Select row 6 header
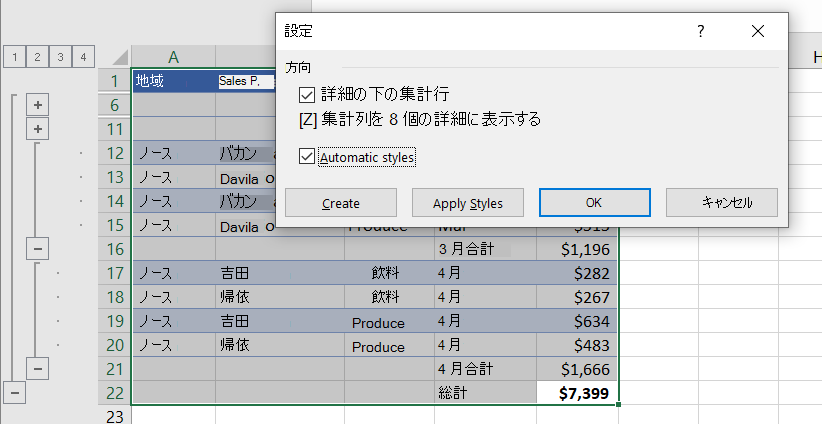 click(x=115, y=105)
